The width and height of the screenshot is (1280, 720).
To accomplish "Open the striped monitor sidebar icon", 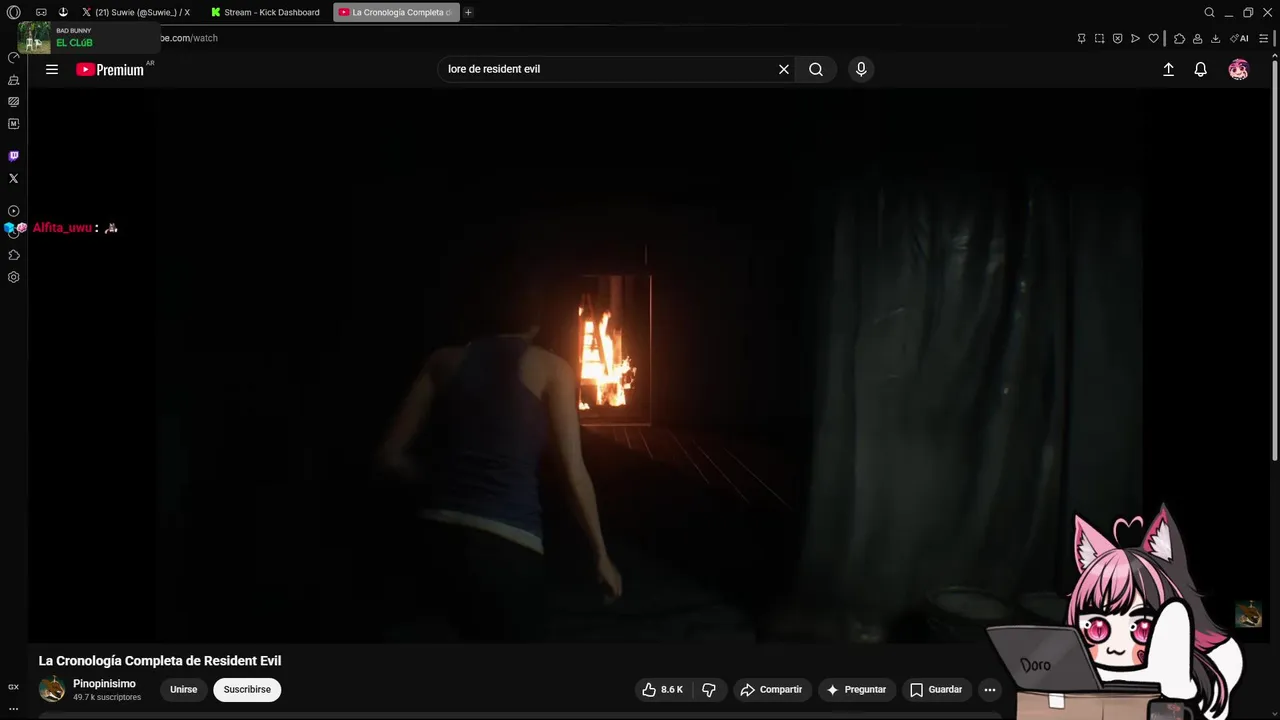I will click(x=13, y=101).
